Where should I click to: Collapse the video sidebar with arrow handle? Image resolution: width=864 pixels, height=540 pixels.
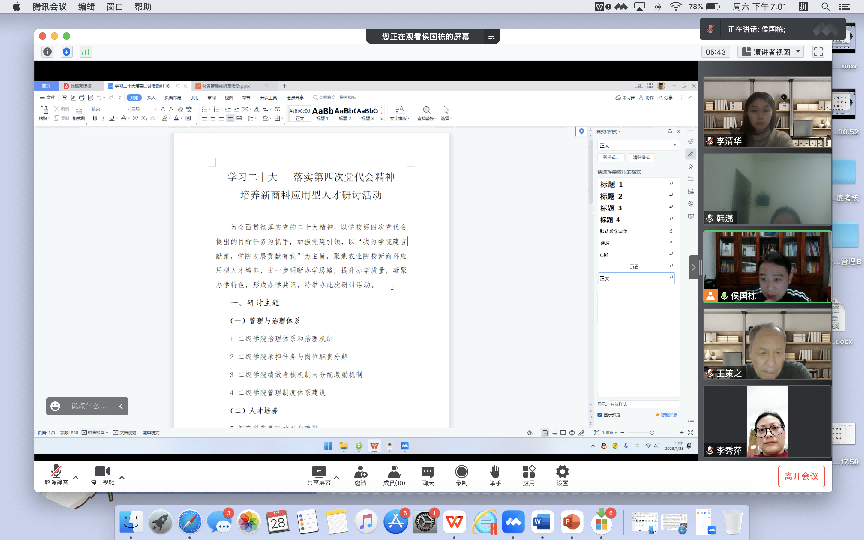pyautogui.click(x=695, y=267)
